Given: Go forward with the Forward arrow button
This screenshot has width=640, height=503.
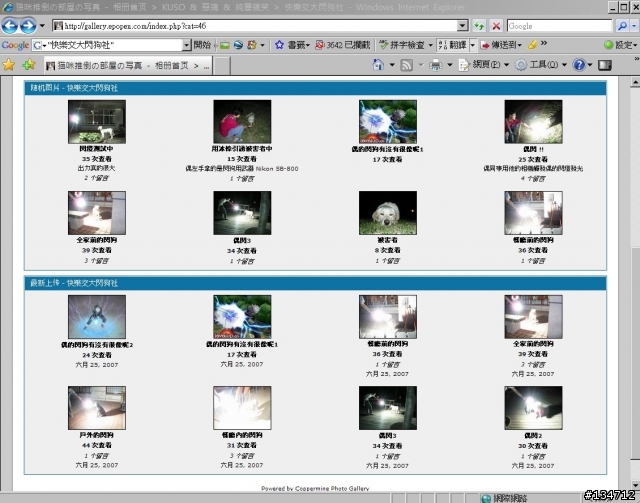Looking at the screenshot, I should tap(28, 26).
